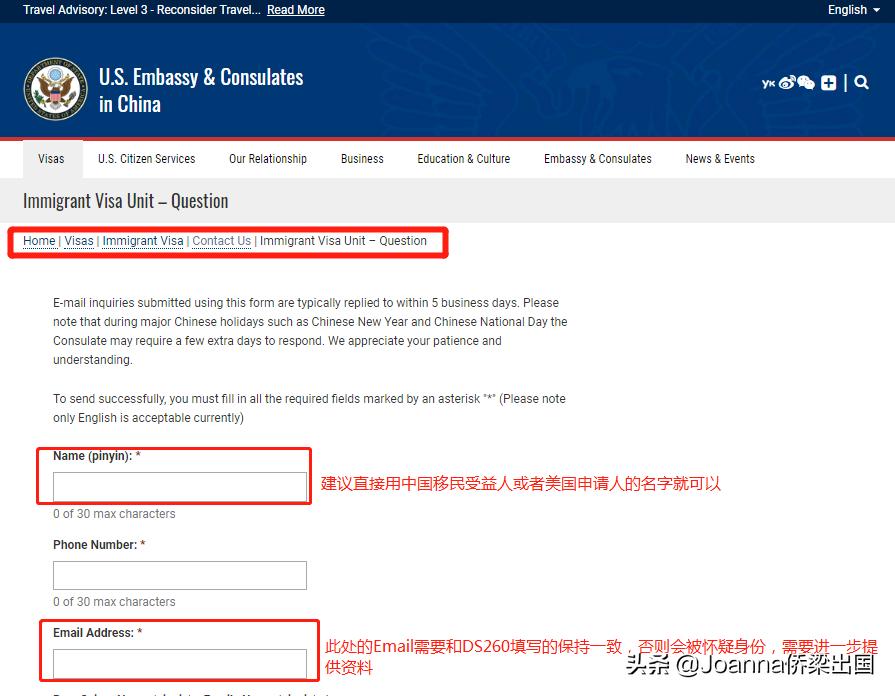Focus the Email Address input field
The height and width of the screenshot is (696, 895).
[x=180, y=663]
